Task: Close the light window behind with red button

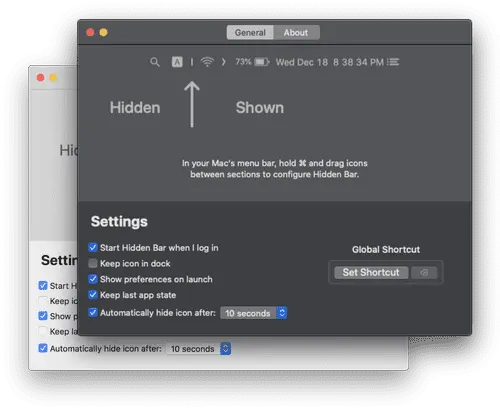Action: [x=40, y=78]
